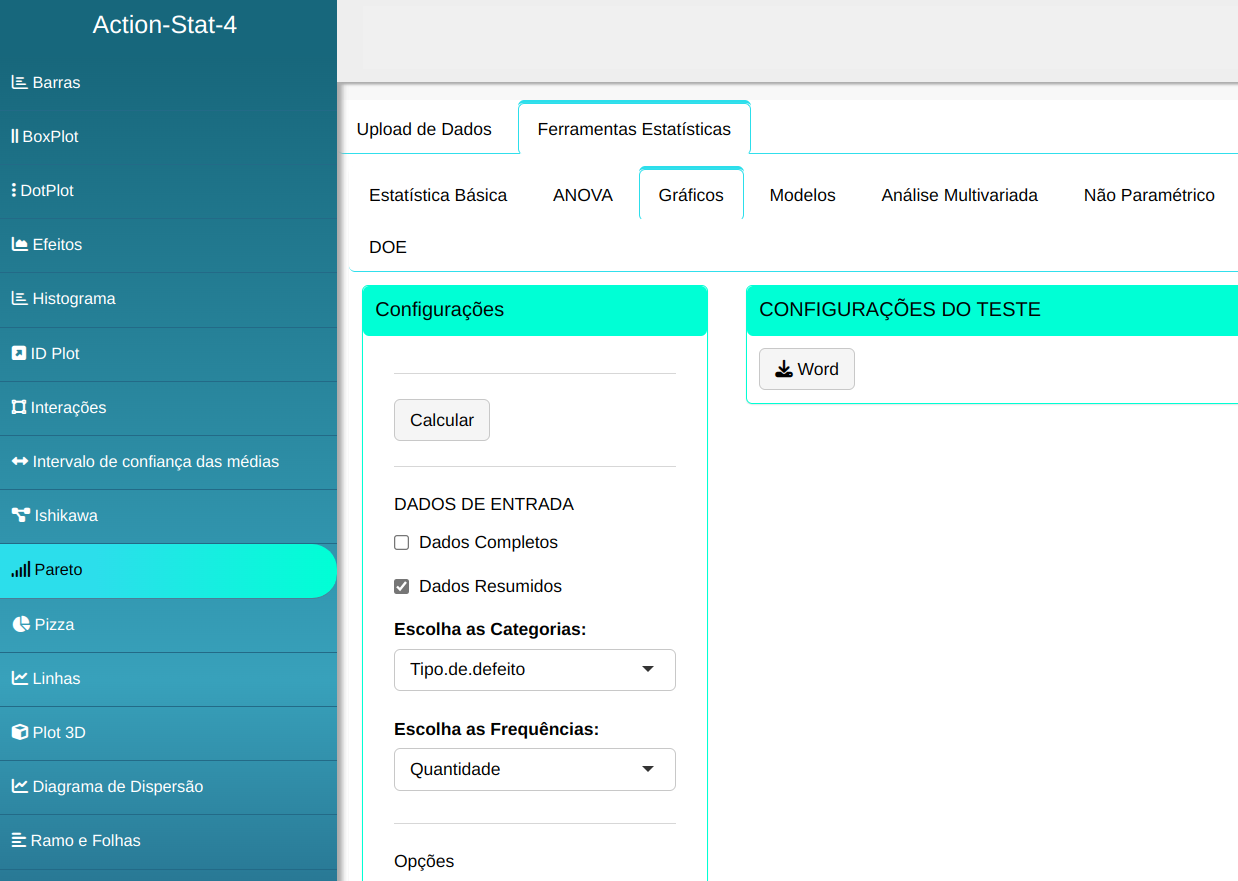This screenshot has height=881, width=1238.
Task: Go to the Análise Multivariada tab
Action: [x=959, y=196]
